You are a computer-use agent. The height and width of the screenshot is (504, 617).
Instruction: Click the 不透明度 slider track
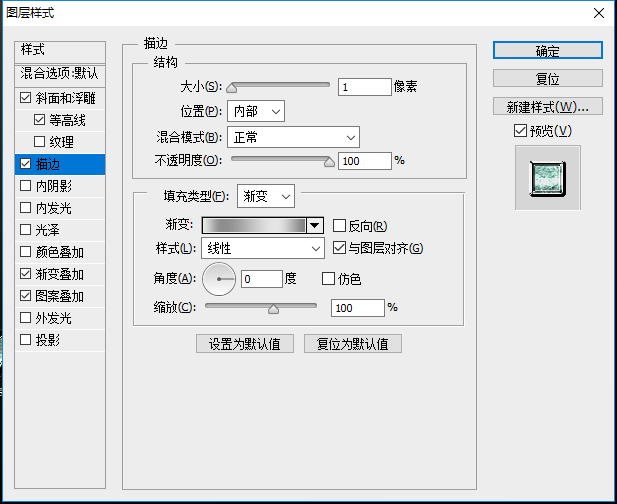[280, 159]
